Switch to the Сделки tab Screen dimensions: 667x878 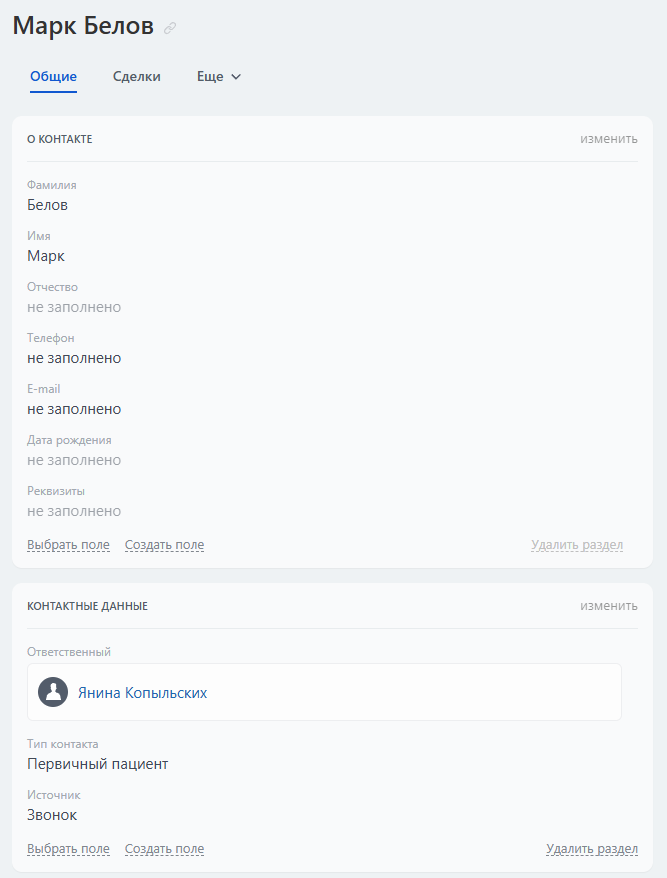click(x=137, y=77)
